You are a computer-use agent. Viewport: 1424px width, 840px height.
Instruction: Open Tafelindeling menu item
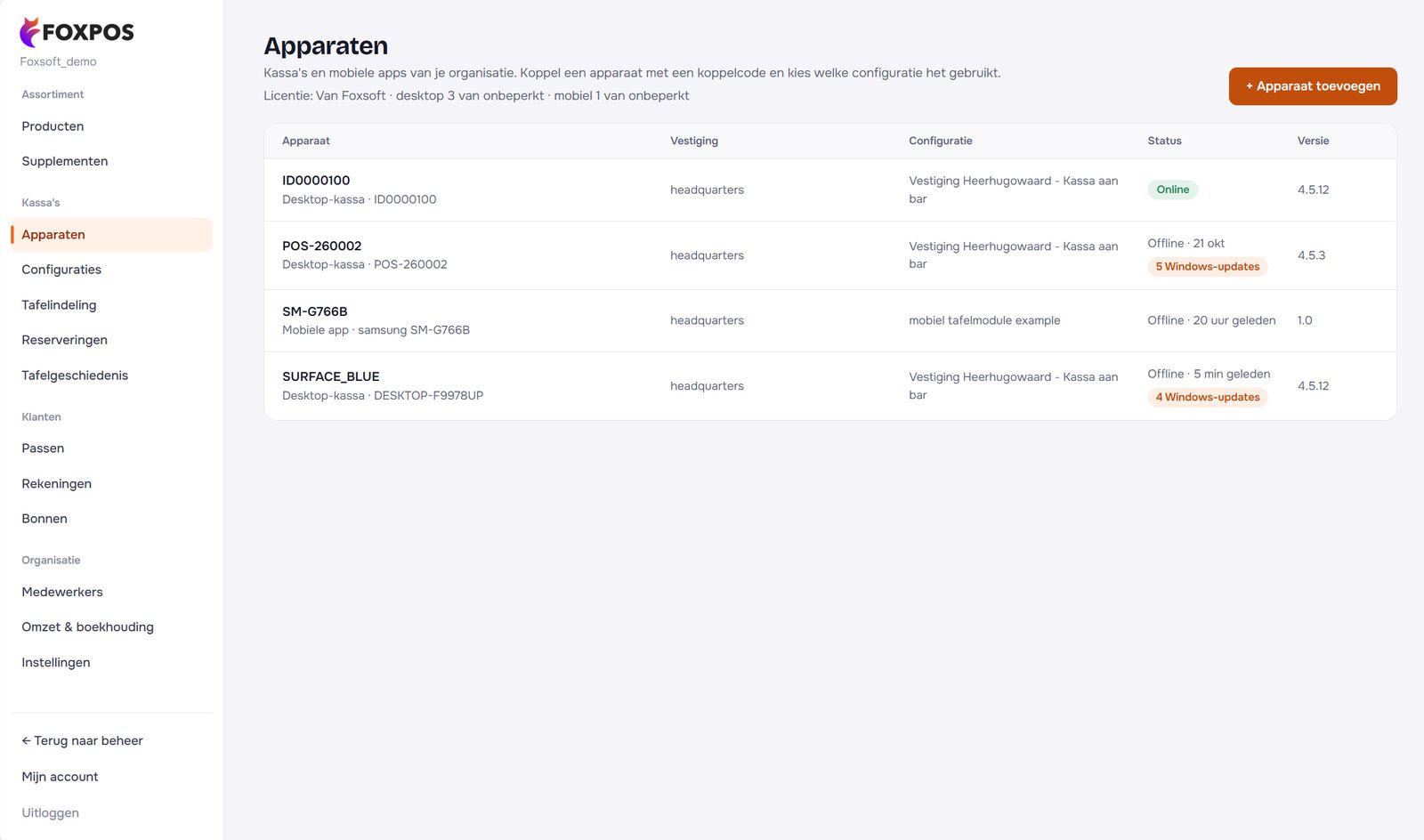point(59,305)
